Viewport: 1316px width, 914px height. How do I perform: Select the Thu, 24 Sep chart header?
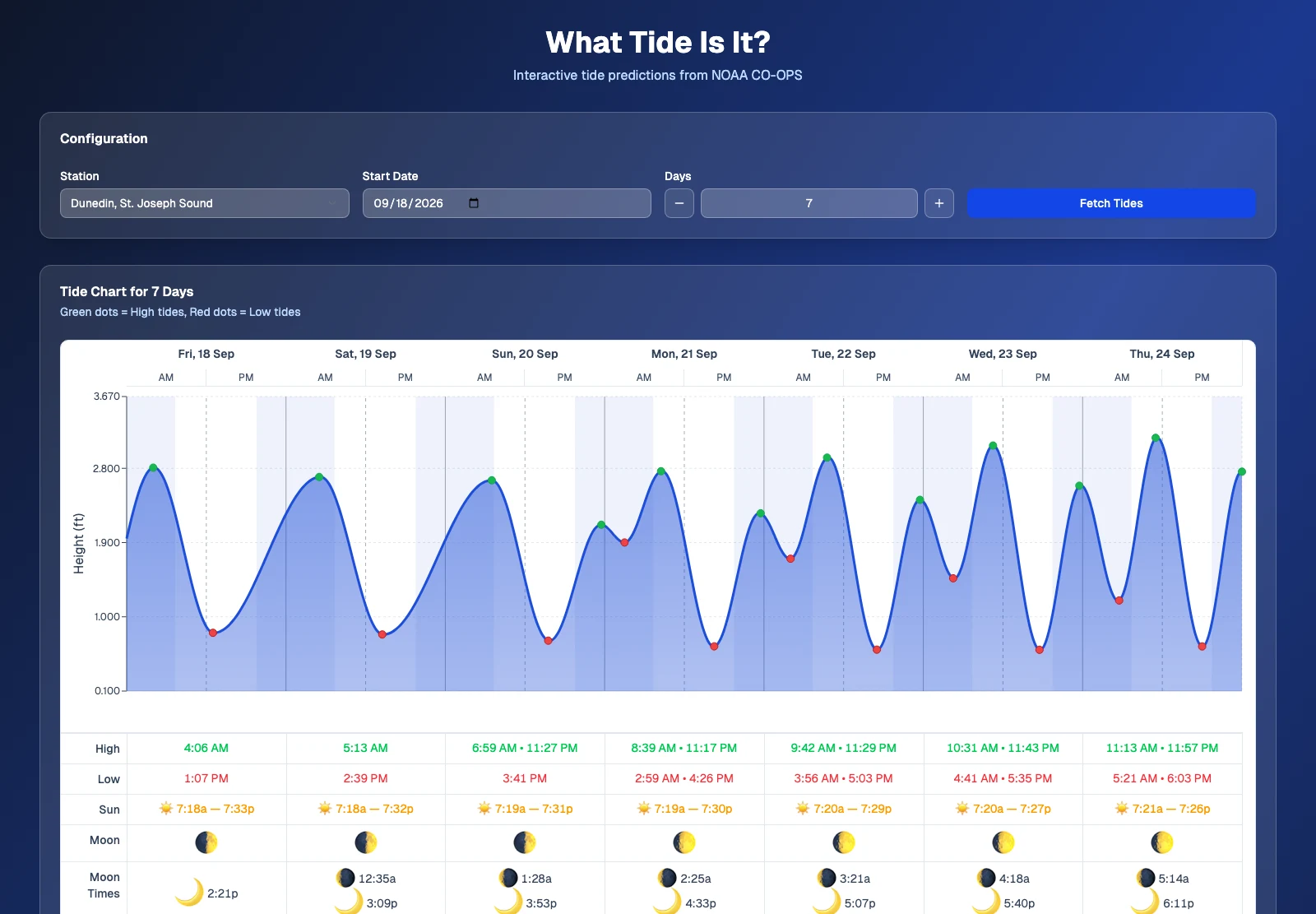coord(1162,354)
